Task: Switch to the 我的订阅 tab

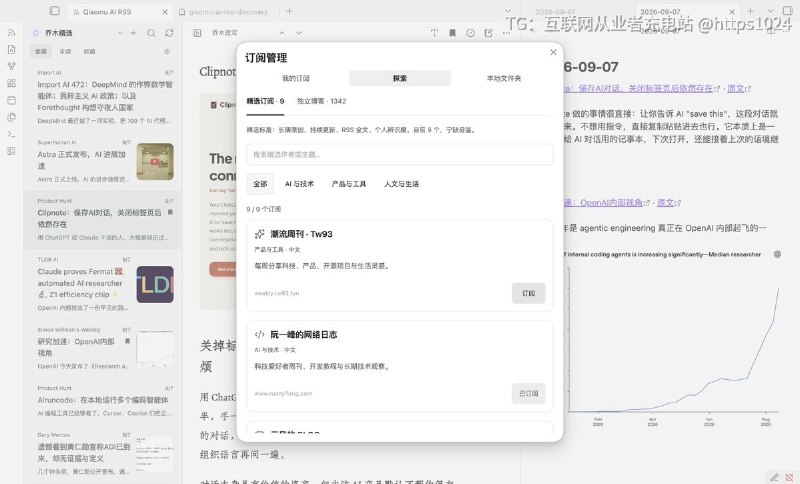Action: 296,78
